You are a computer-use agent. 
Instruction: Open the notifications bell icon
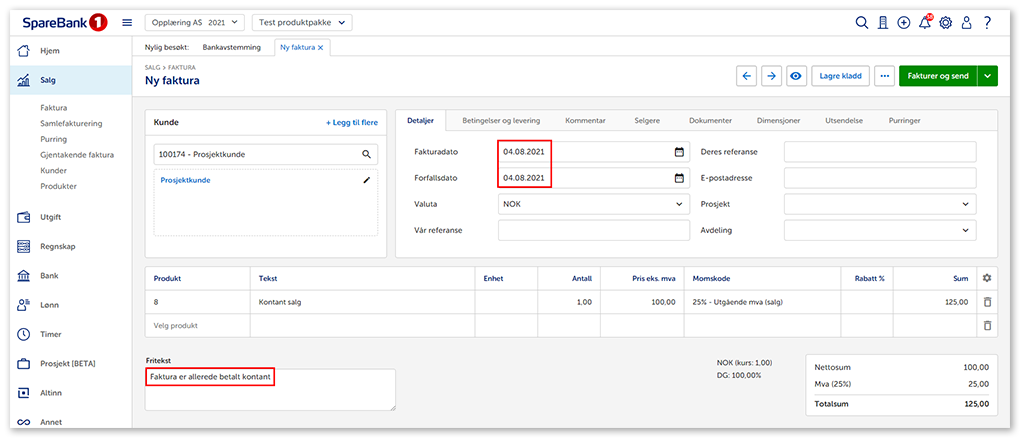(925, 22)
